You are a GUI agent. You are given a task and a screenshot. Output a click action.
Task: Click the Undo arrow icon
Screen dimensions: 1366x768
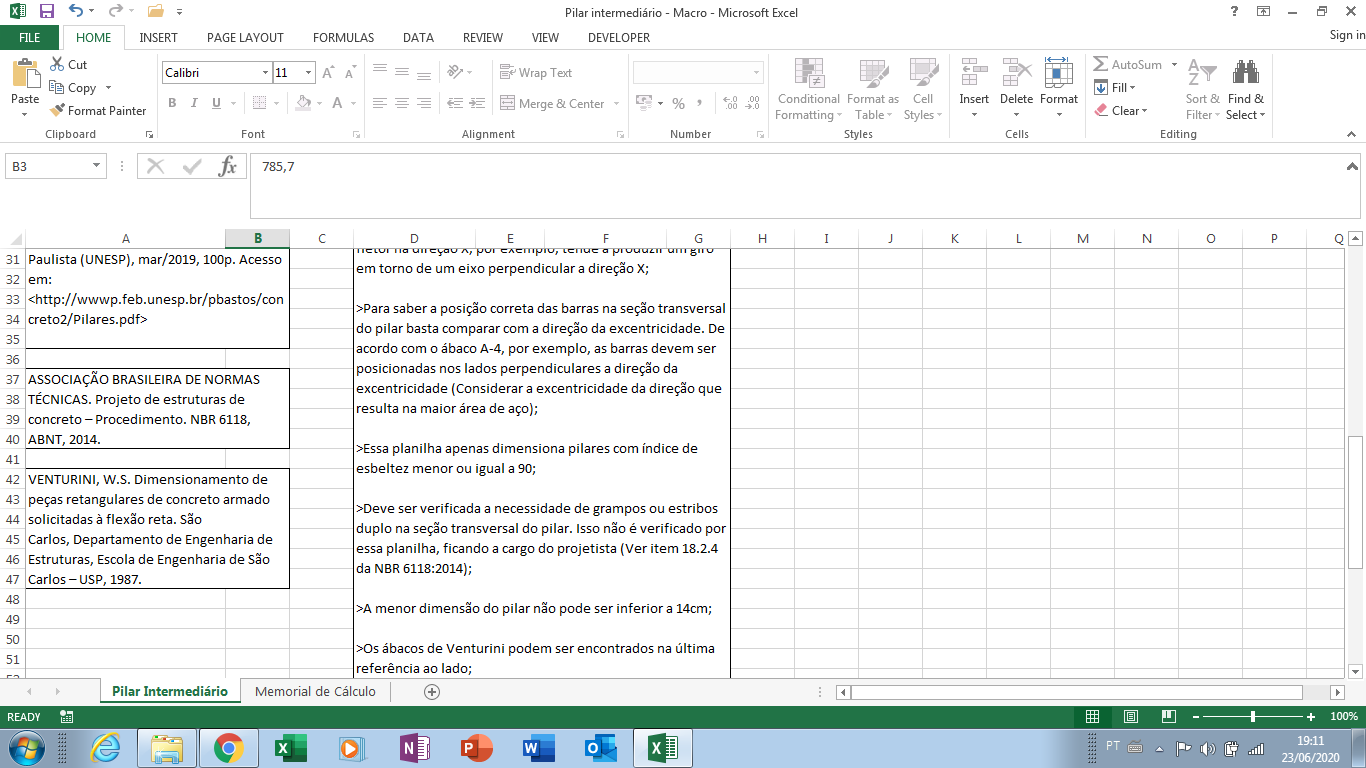(77, 12)
